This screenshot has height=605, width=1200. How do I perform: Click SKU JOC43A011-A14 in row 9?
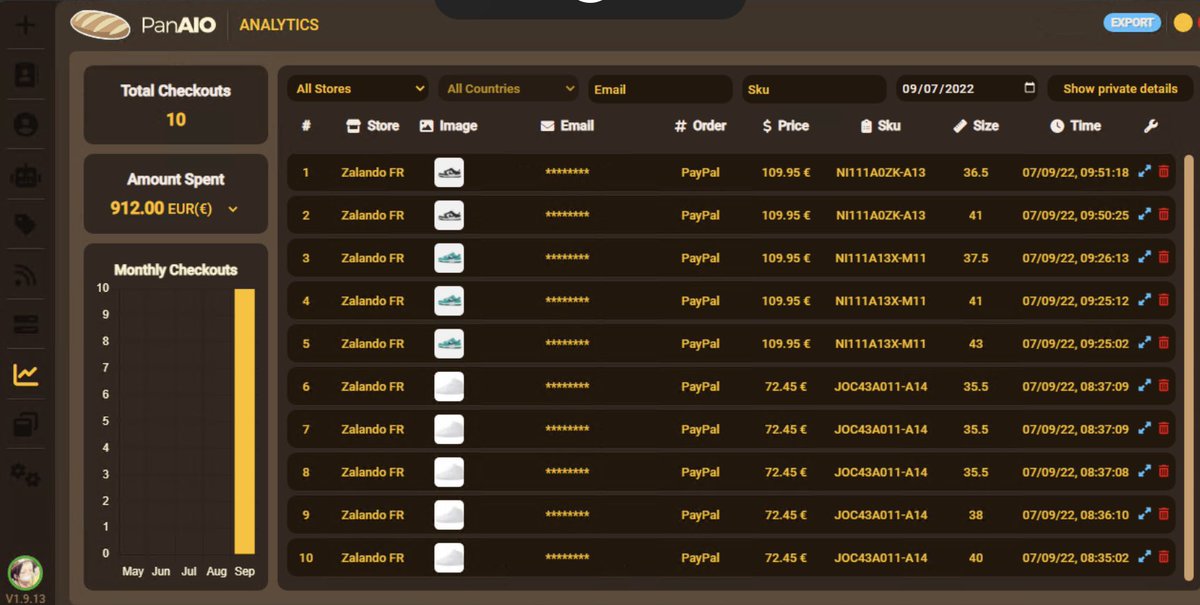pyautogui.click(x=881, y=515)
